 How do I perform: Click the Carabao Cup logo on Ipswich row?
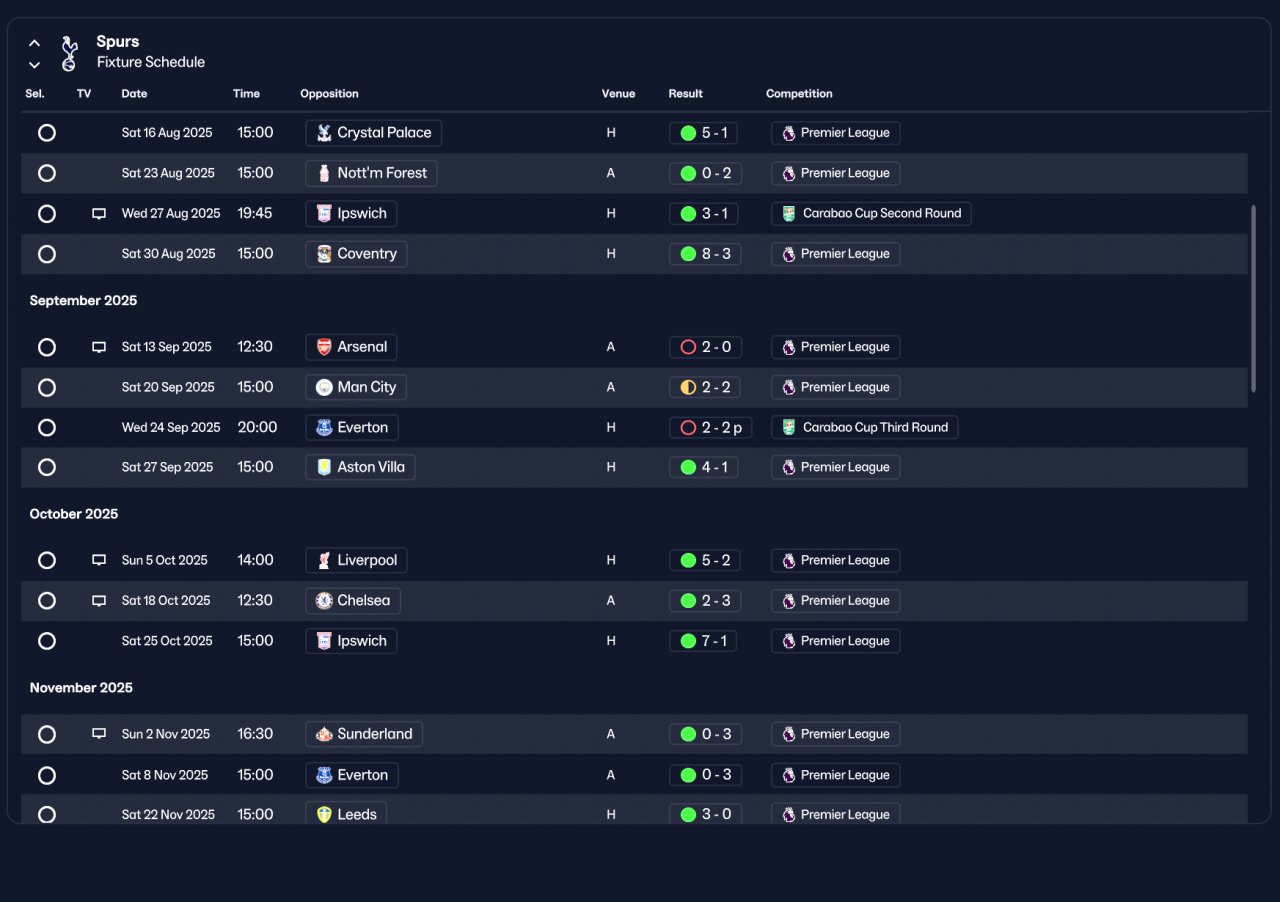coord(788,214)
